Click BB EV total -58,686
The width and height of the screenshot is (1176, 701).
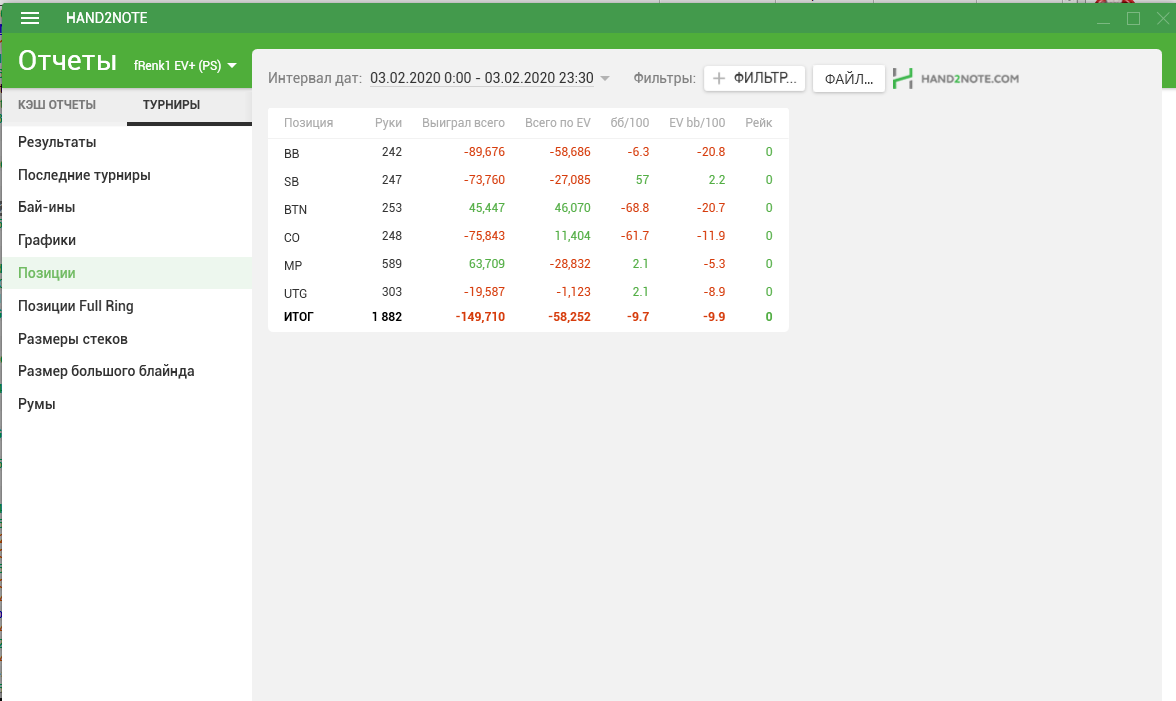pos(570,151)
